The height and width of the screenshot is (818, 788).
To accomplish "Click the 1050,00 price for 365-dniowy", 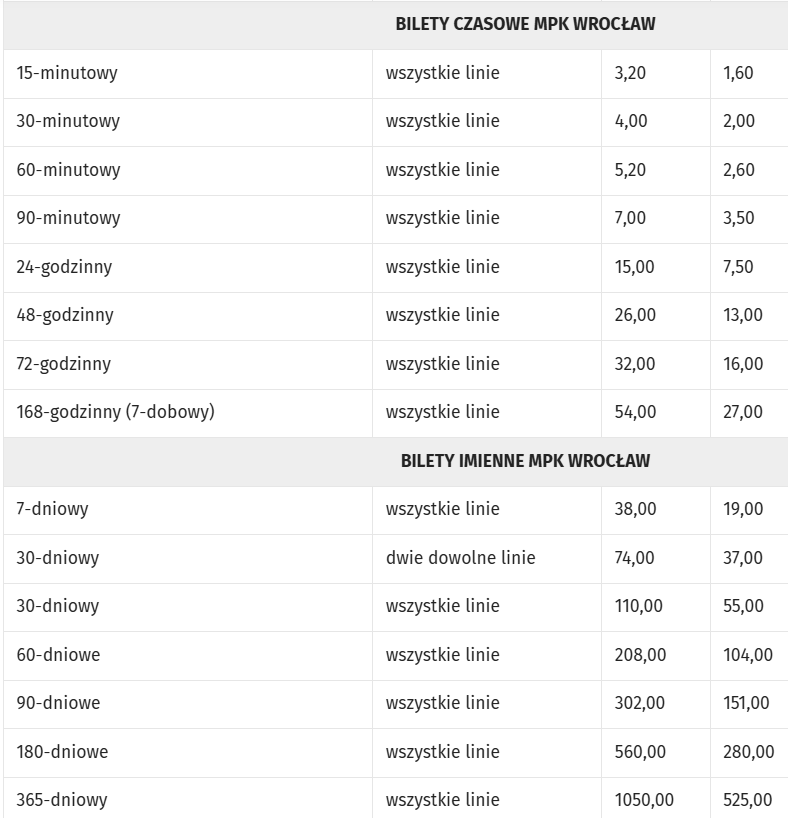I will point(644,800).
